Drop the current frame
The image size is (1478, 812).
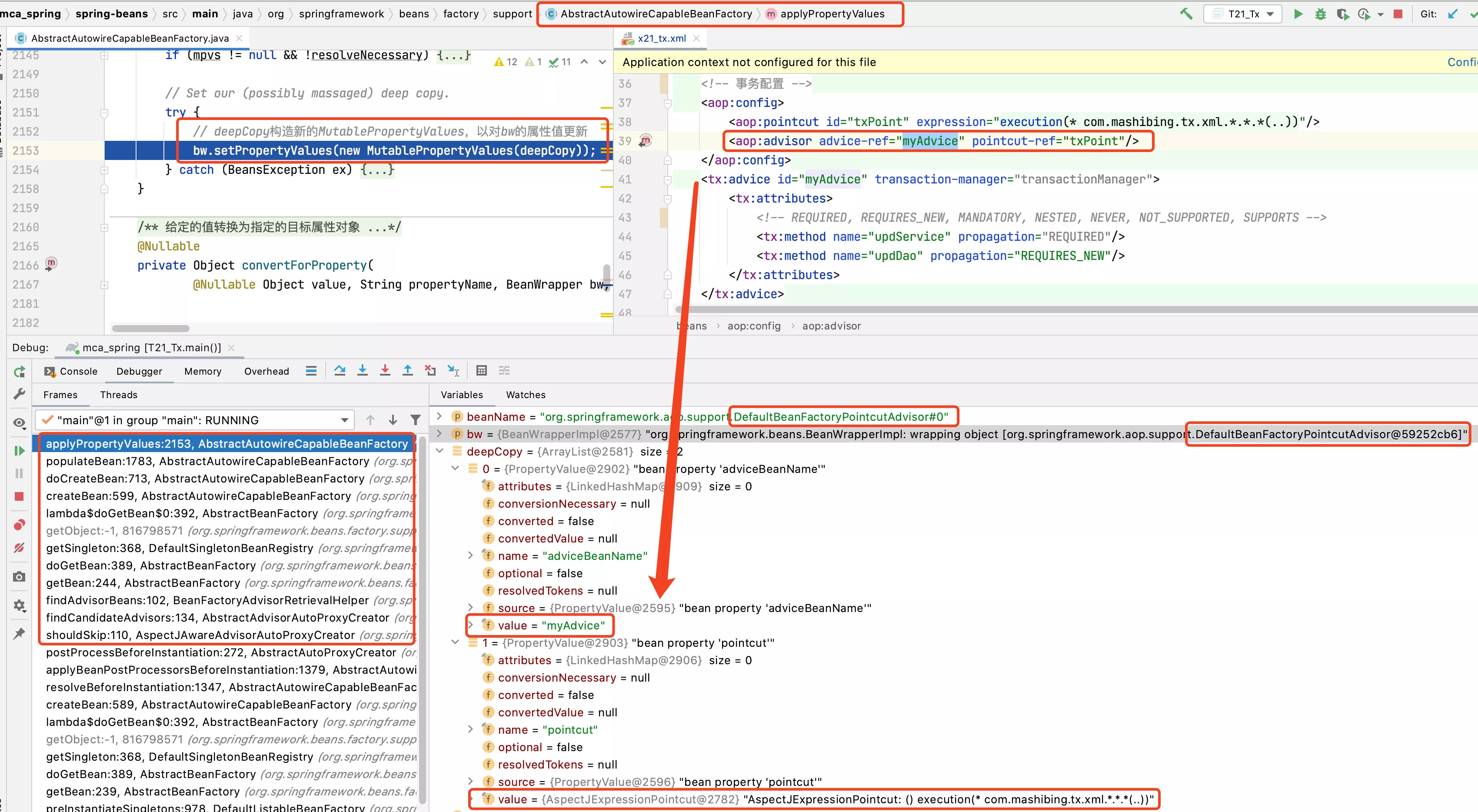click(430, 371)
